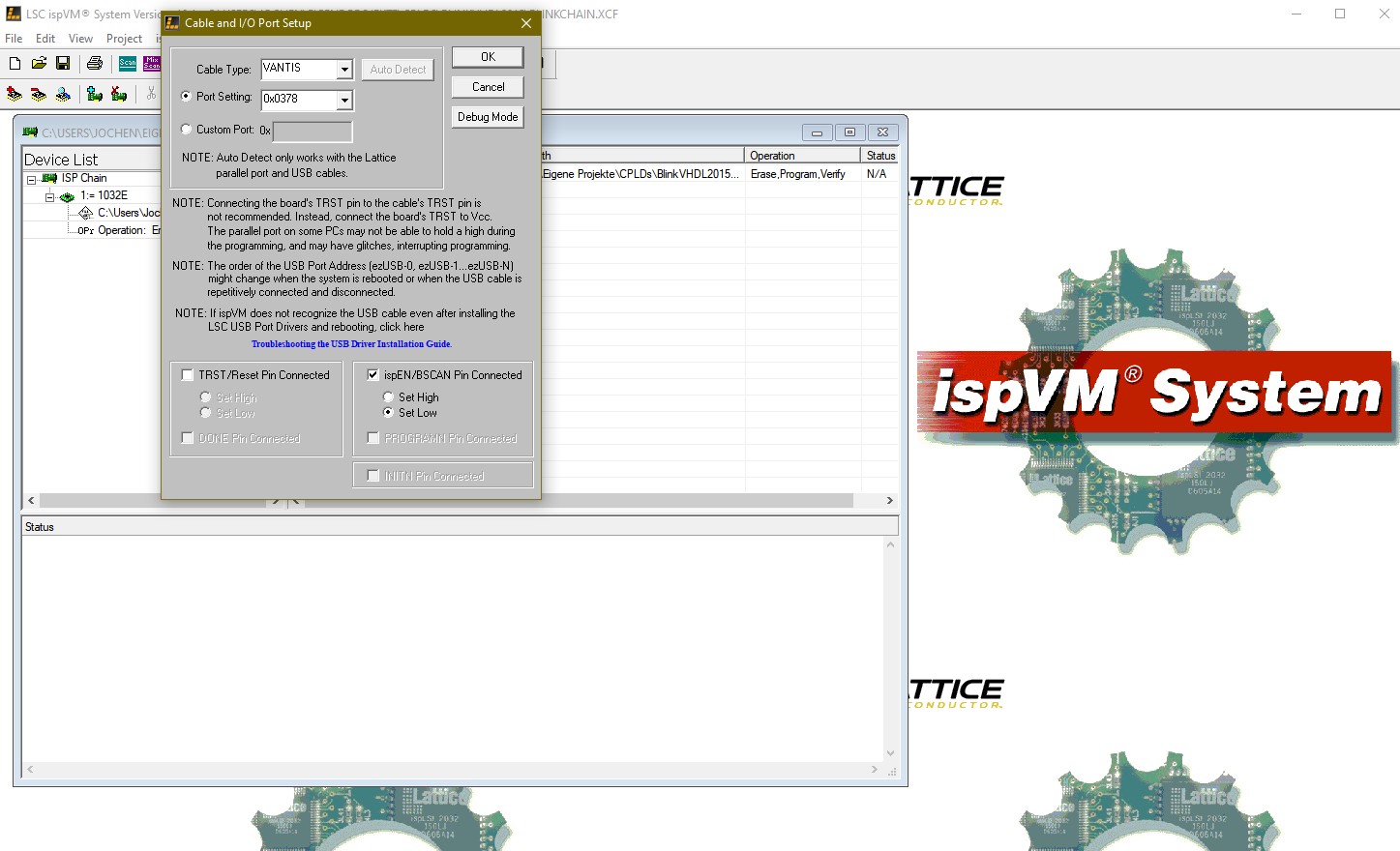
Task: Select Set Low under ispEN/BSCAN
Action: (x=388, y=413)
